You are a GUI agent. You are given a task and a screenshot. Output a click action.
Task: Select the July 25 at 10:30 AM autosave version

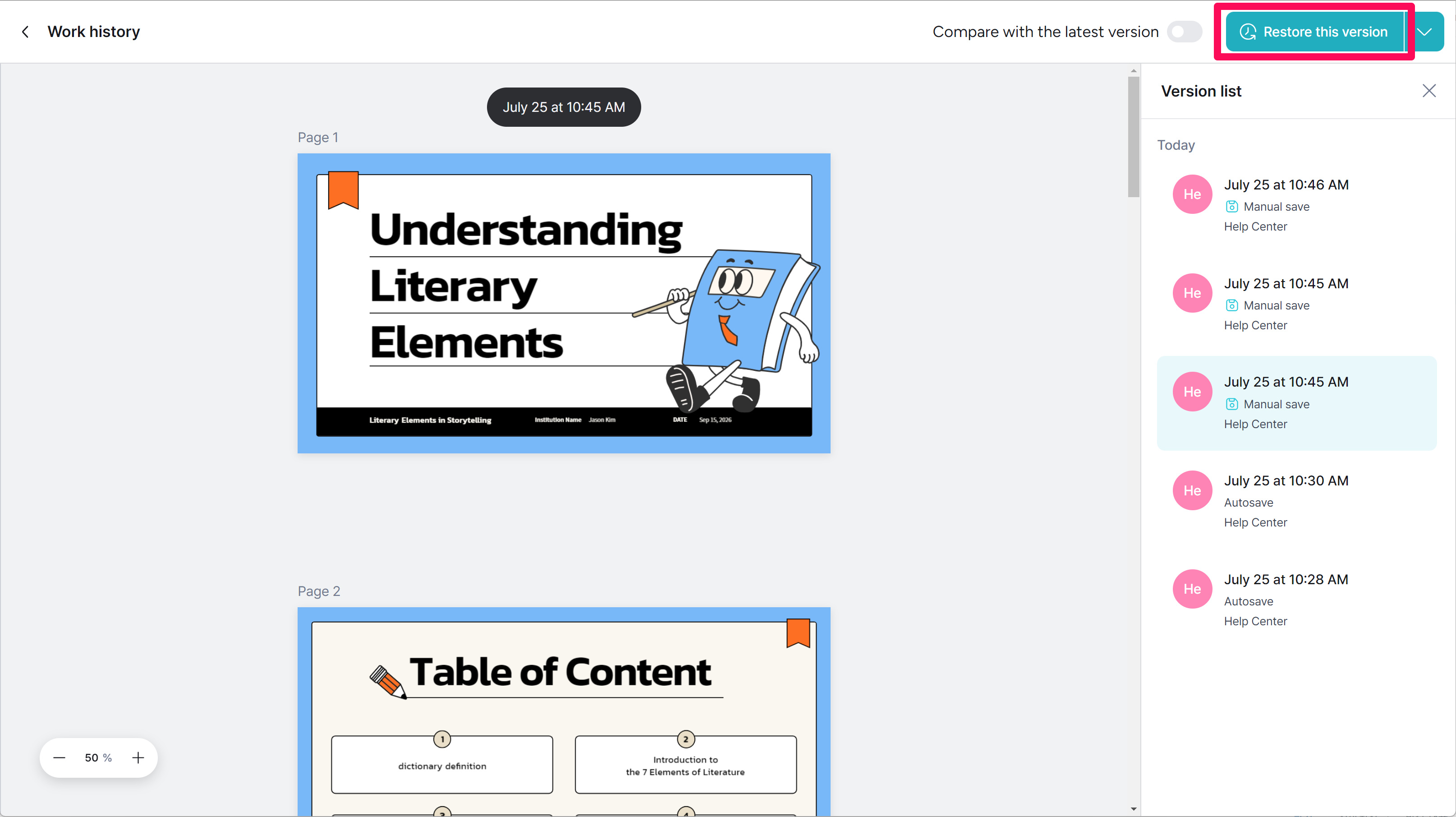pyautogui.click(x=1297, y=502)
